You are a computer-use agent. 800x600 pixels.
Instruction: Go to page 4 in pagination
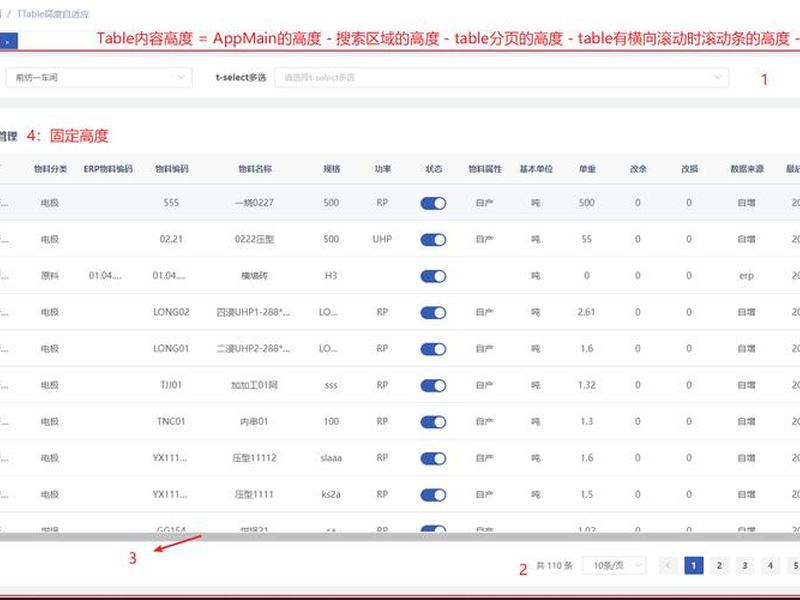click(770, 565)
